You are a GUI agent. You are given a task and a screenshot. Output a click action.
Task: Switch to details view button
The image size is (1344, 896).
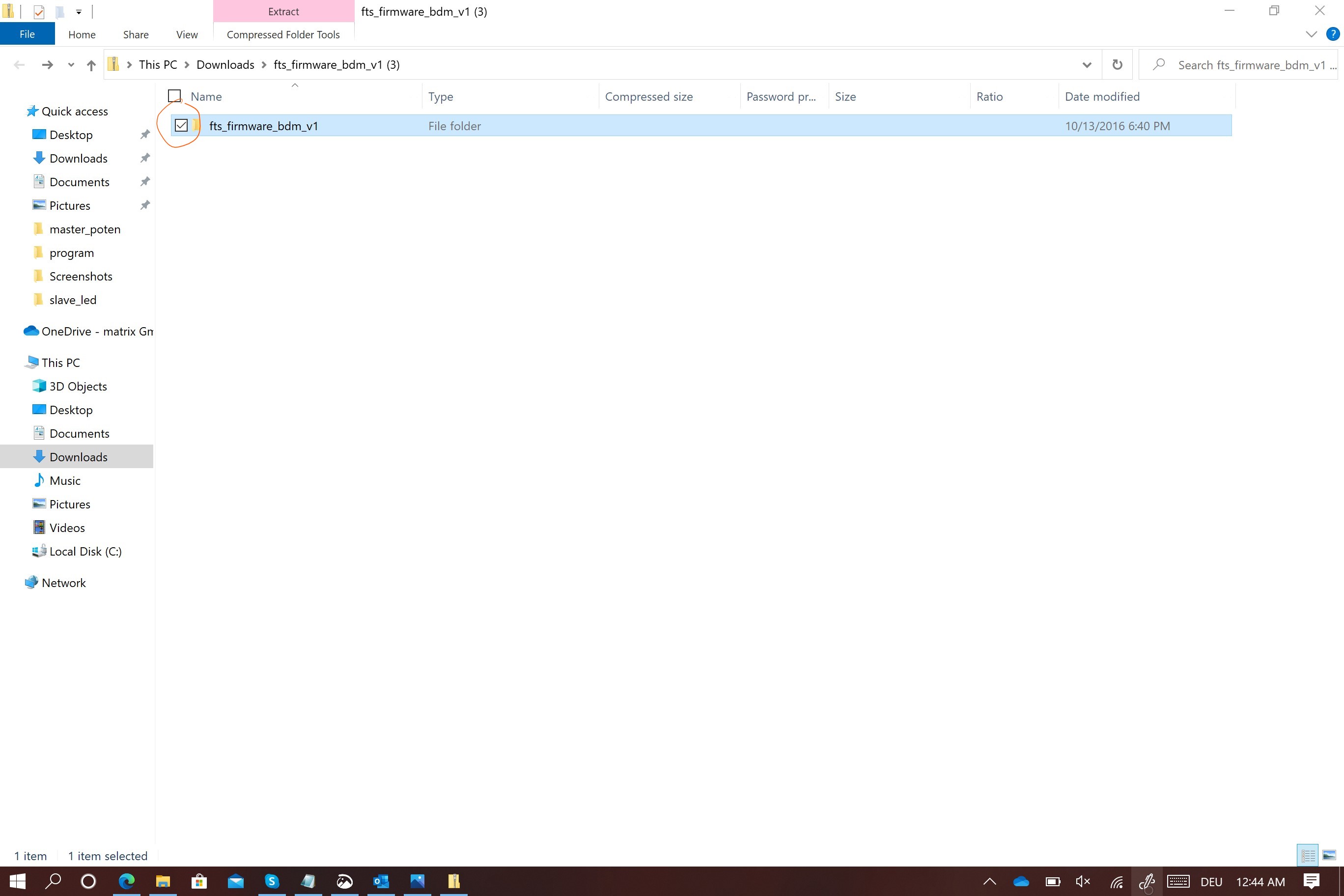(x=1308, y=855)
